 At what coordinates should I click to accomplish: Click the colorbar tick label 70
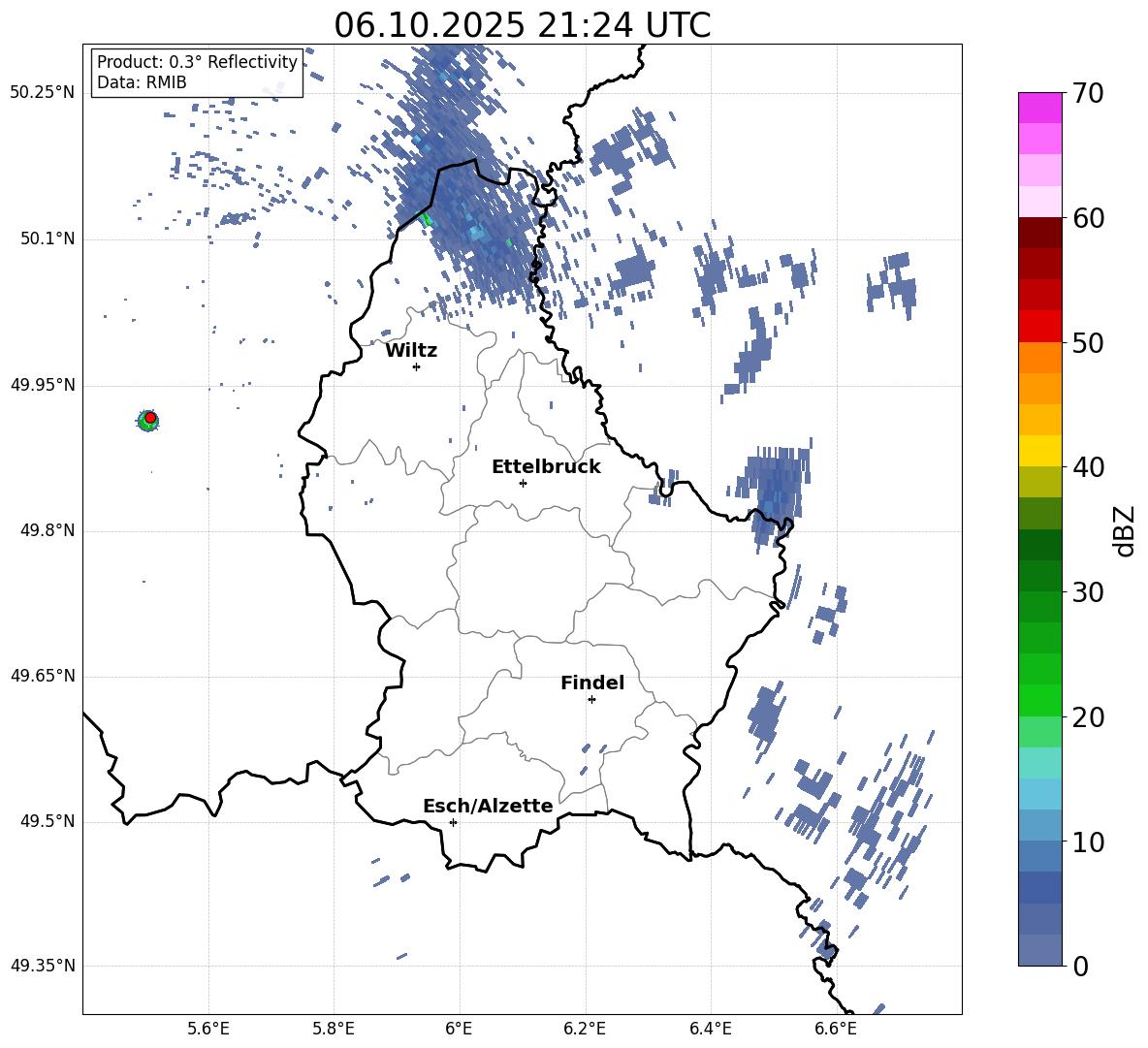point(1088,93)
